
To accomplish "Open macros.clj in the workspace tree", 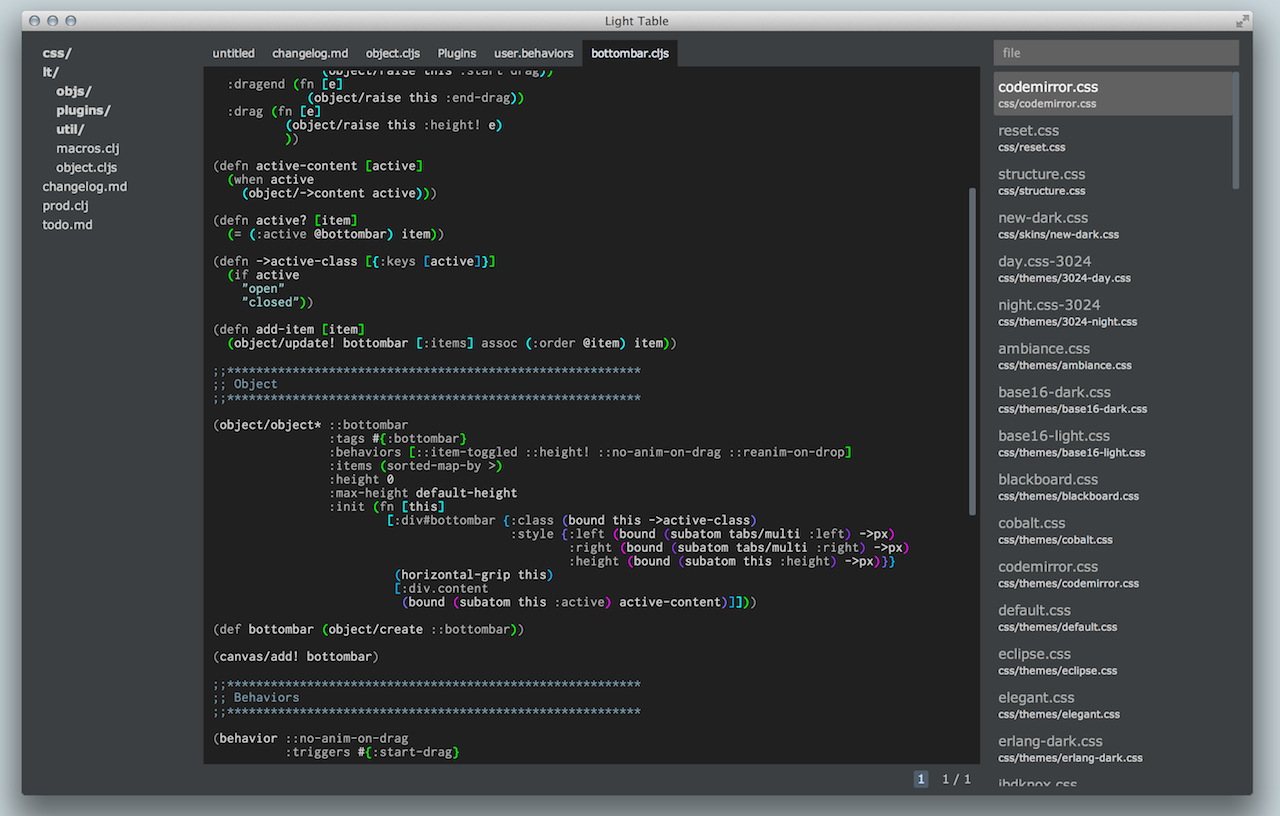I will tap(88, 148).
